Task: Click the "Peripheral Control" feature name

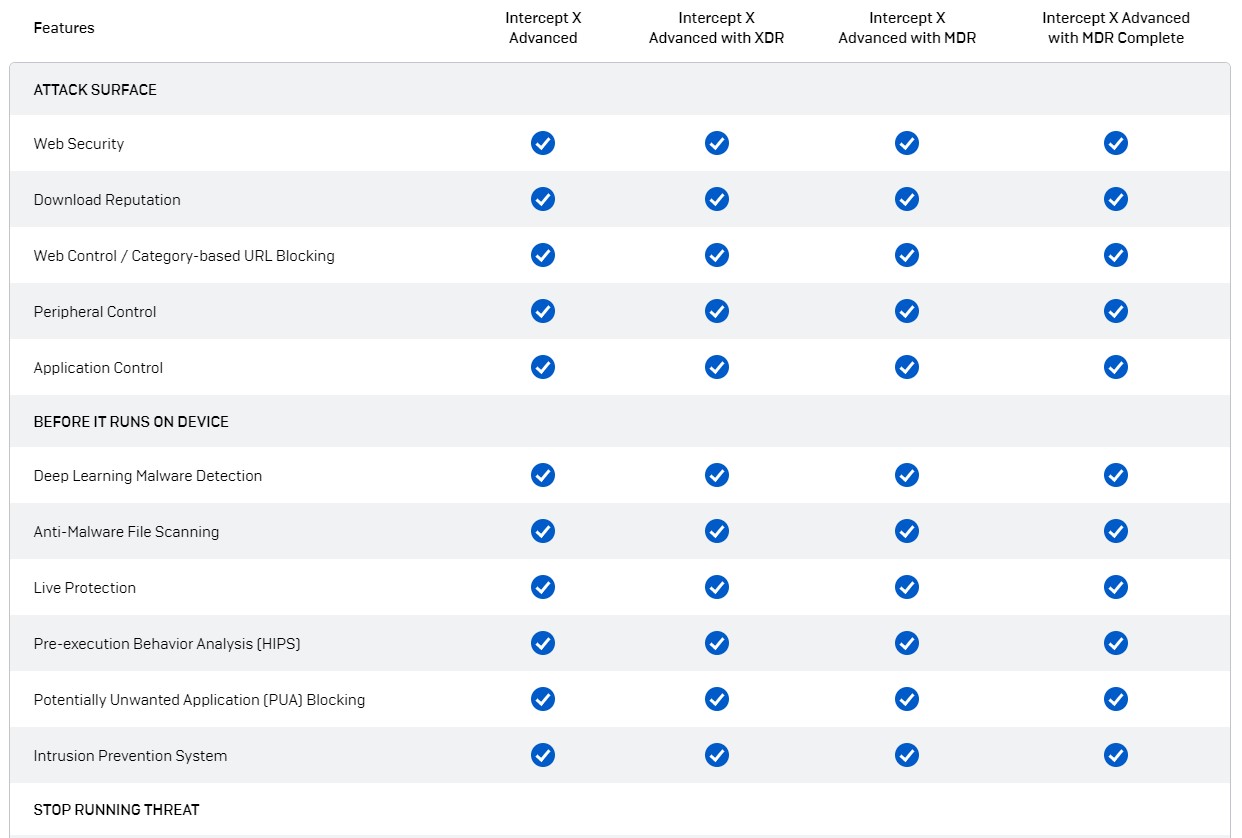Action: pos(95,312)
